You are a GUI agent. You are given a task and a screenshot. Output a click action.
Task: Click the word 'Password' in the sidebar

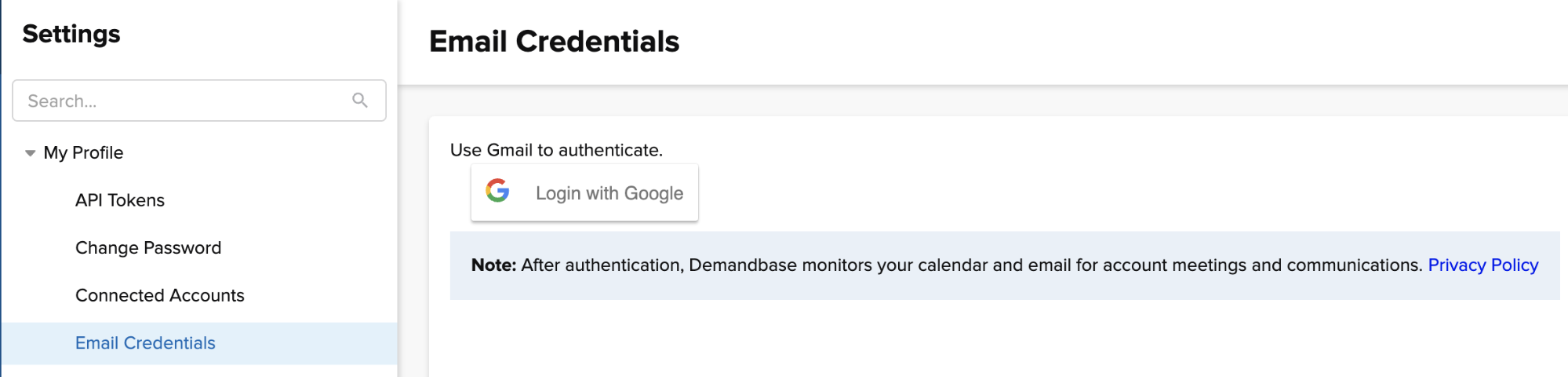184,247
